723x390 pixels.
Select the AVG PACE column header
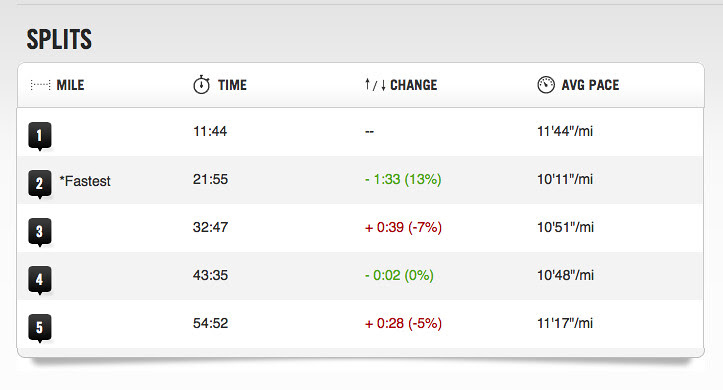[590, 85]
